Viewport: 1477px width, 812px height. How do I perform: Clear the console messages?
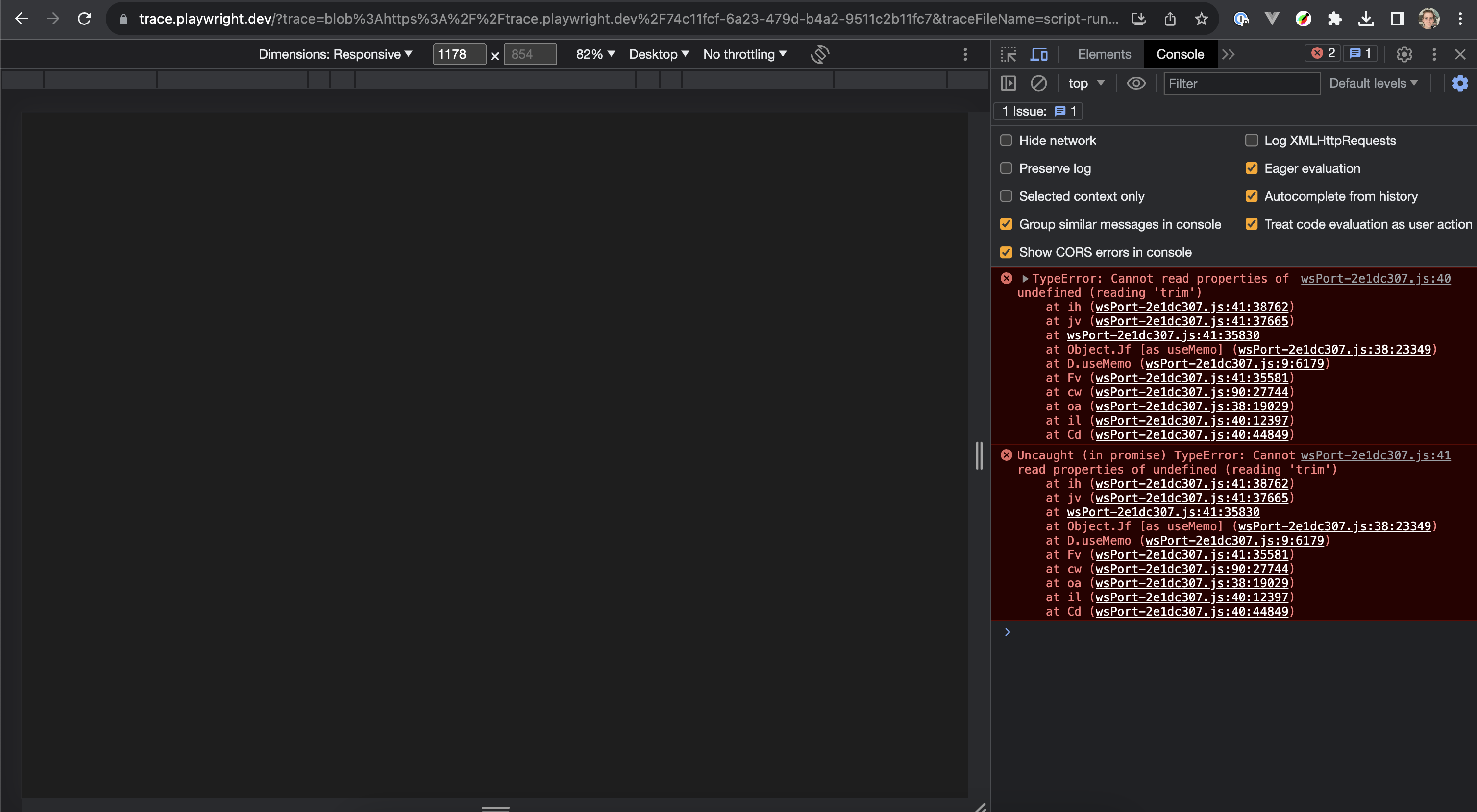tap(1039, 83)
